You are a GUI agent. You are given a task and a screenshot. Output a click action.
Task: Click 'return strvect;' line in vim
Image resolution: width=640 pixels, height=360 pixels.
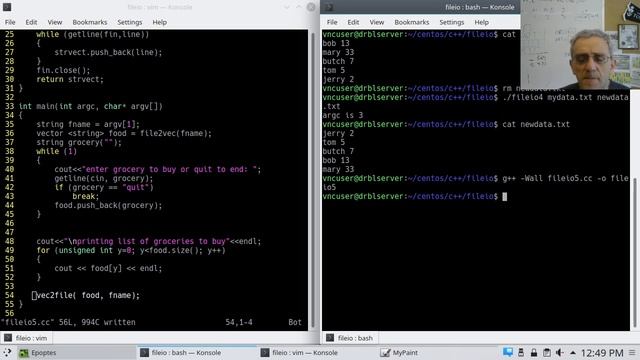70,79
